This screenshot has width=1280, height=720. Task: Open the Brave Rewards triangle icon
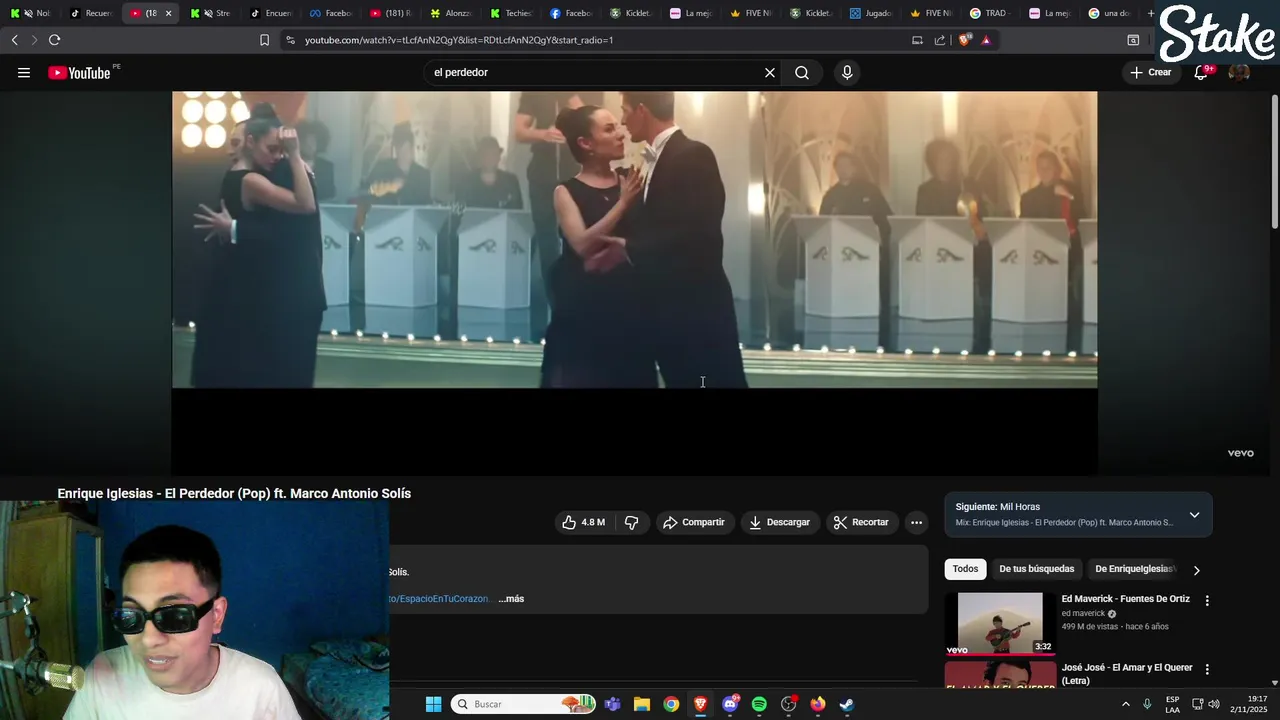pos(986,40)
